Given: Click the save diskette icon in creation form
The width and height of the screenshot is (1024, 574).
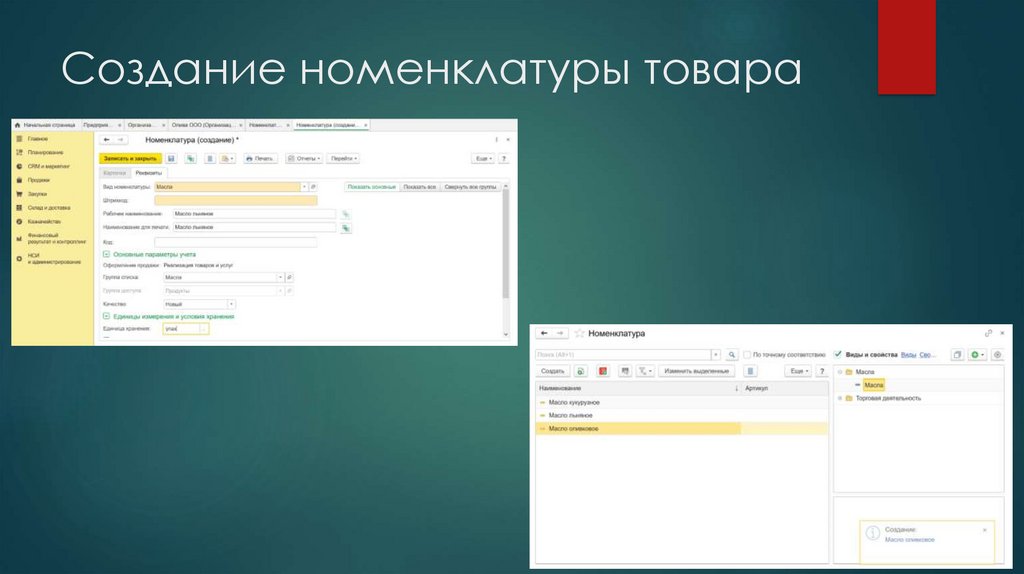Looking at the screenshot, I should click(171, 159).
